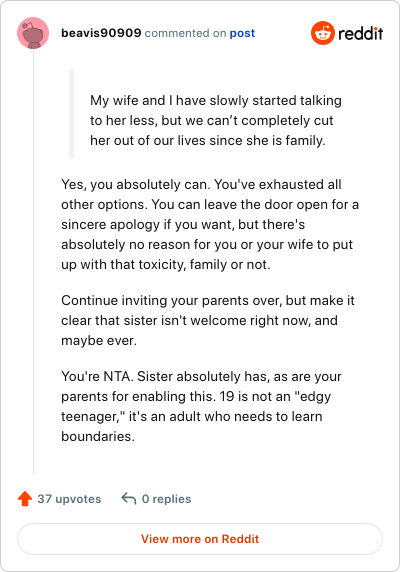Open the beavis90909 username profile

point(101,33)
